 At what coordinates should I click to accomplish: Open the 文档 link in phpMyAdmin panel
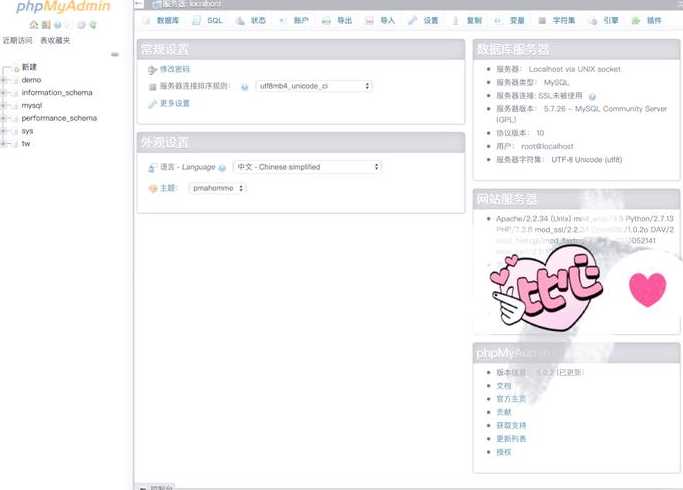tap(504, 386)
